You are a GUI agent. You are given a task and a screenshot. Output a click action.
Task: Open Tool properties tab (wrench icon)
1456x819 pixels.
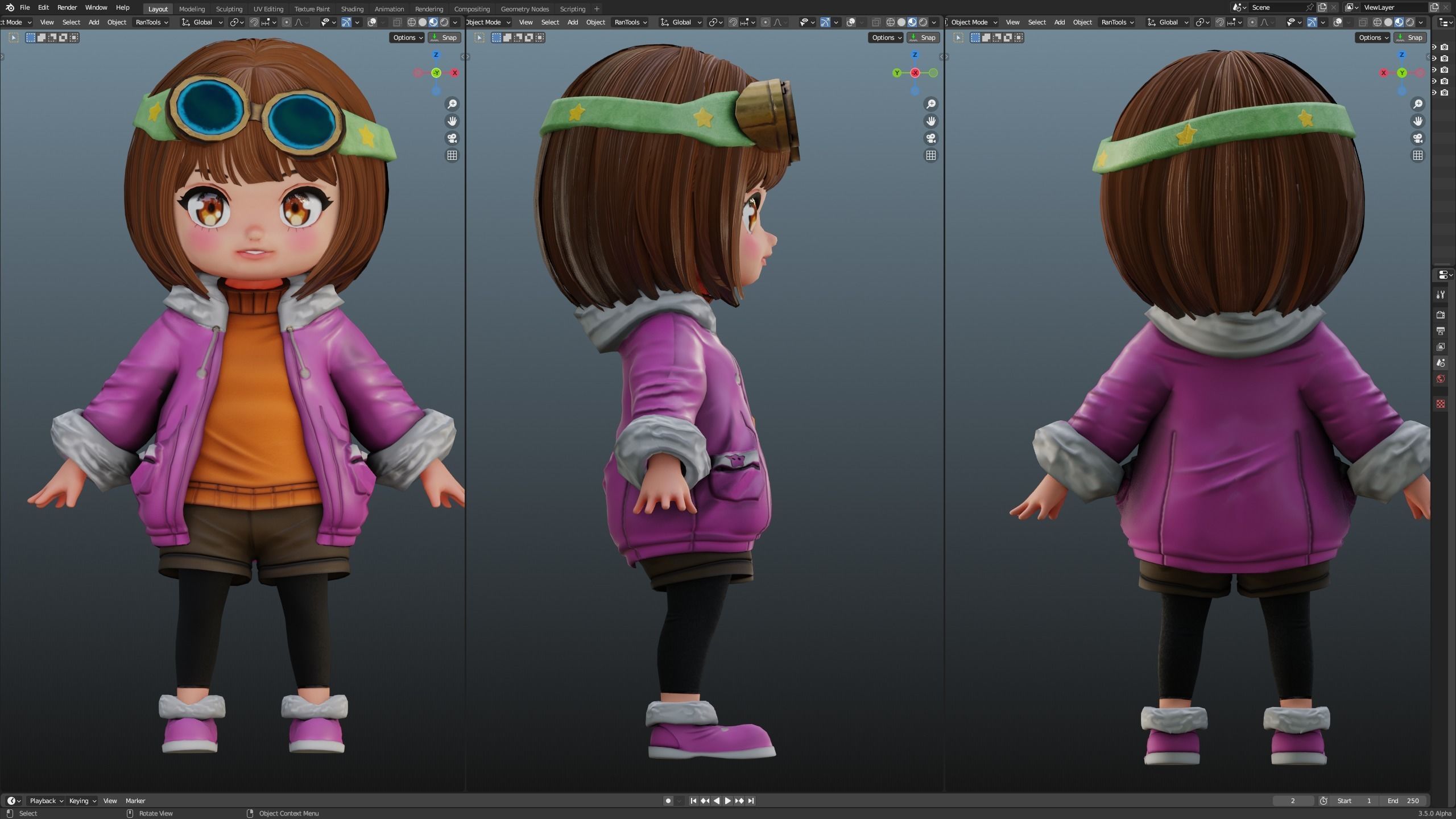1441,295
